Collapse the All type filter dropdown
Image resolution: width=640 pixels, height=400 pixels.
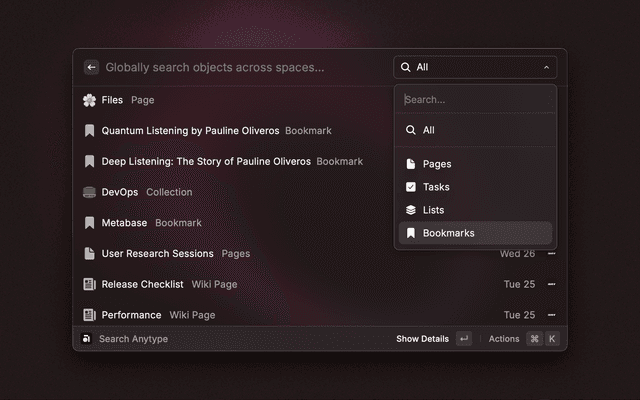point(475,67)
